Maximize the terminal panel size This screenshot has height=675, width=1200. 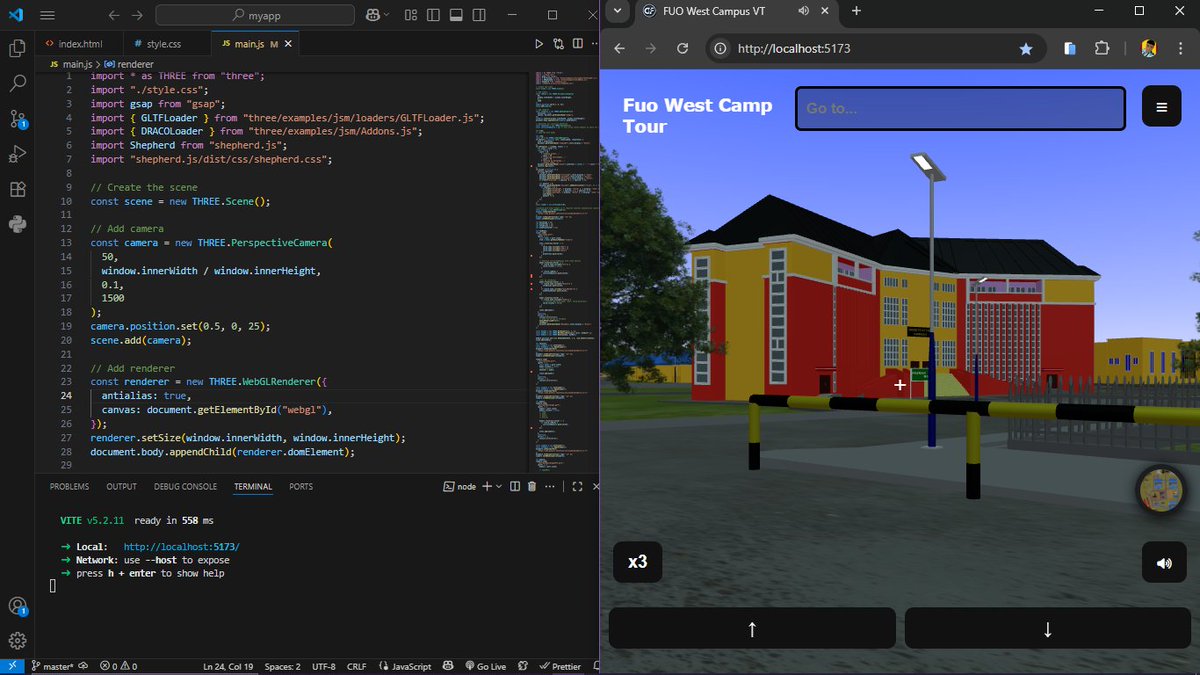[x=577, y=486]
